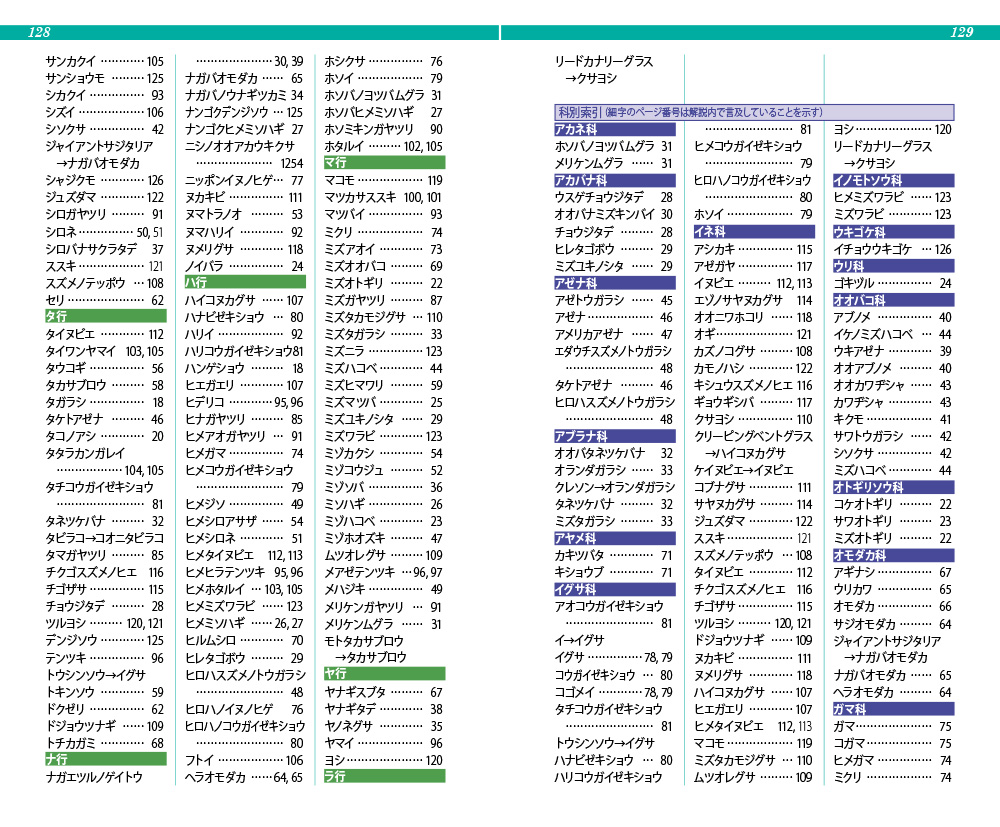The image size is (1000, 827).
Task: Click the トチカガミ 68 entry
Action: pos(105,743)
